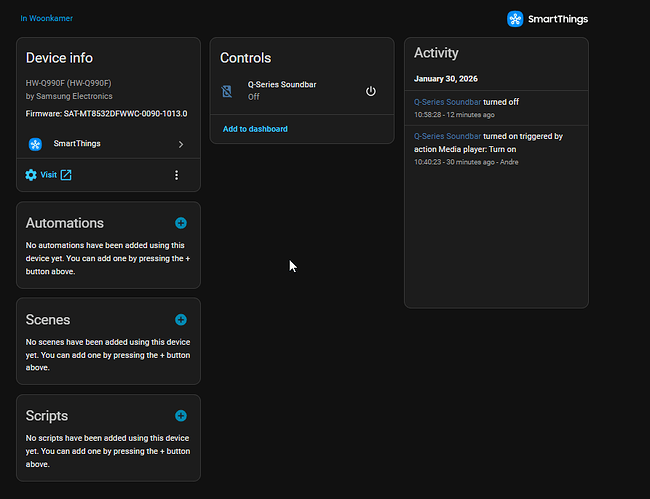Click Add to dashboard

pyautogui.click(x=255, y=129)
